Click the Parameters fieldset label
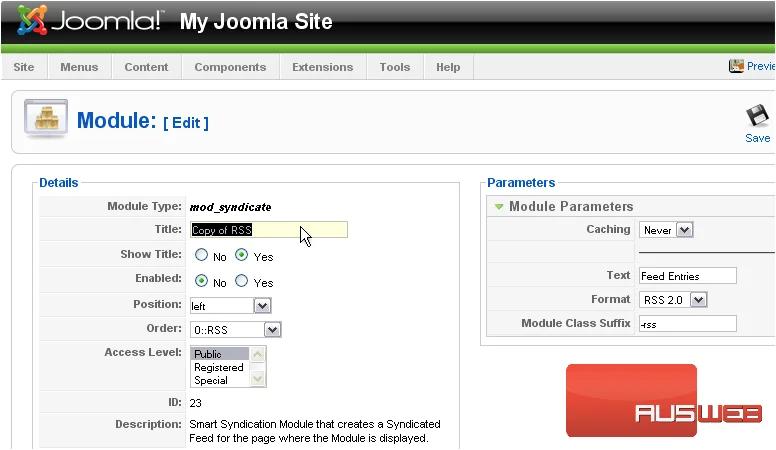The height and width of the screenshot is (450, 776). [521, 183]
